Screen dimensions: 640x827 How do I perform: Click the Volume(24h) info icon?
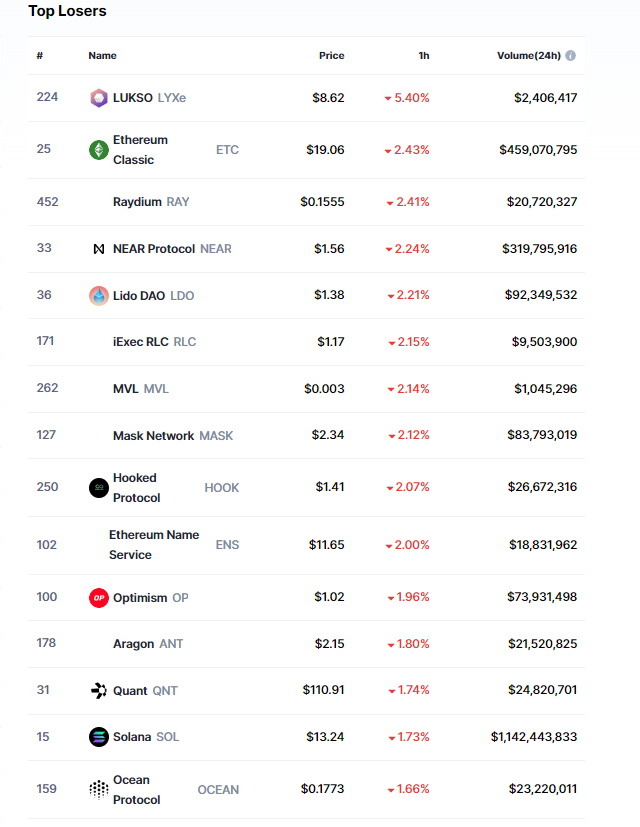click(571, 56)
